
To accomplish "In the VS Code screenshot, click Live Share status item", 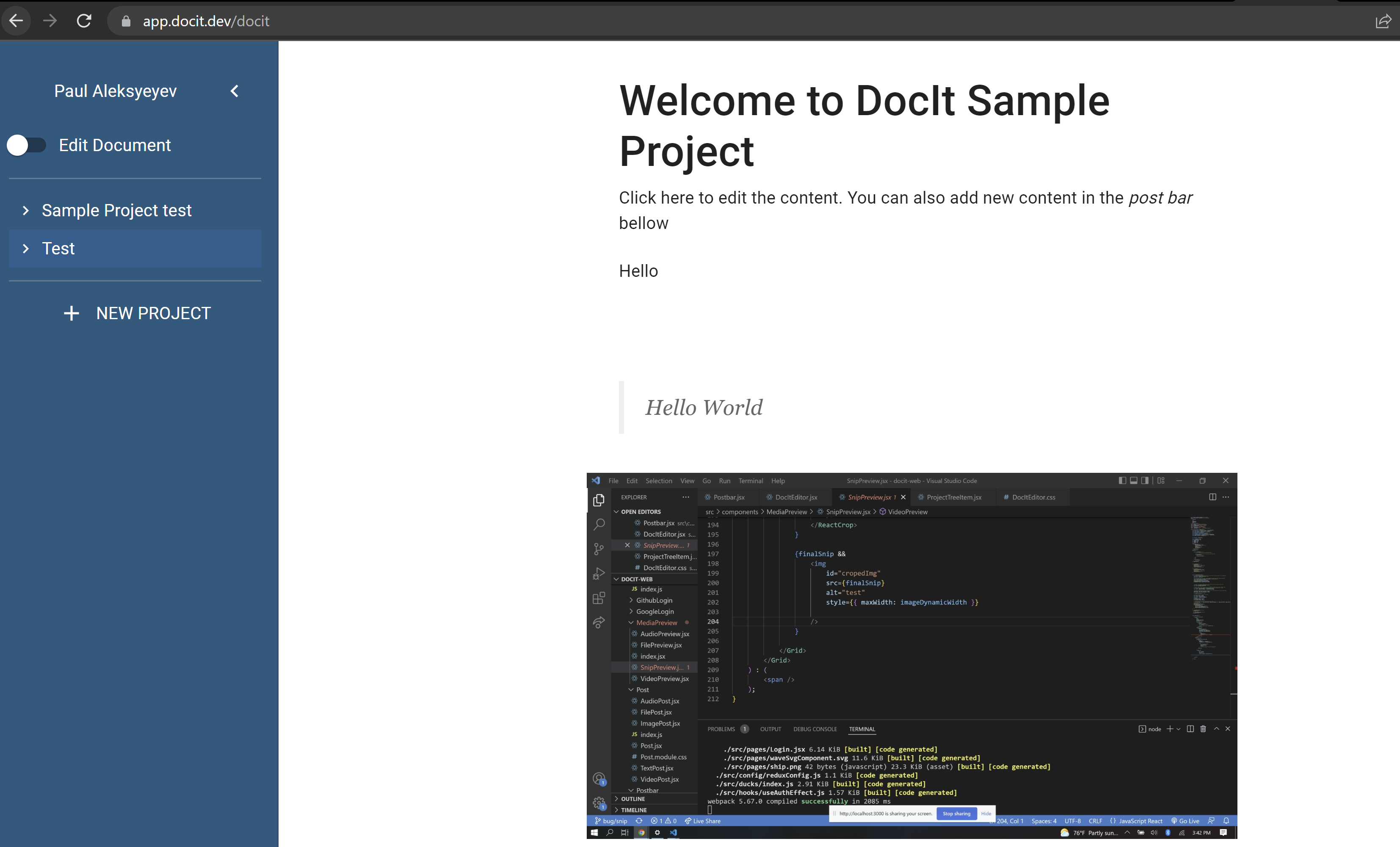I will click(702, 821).
